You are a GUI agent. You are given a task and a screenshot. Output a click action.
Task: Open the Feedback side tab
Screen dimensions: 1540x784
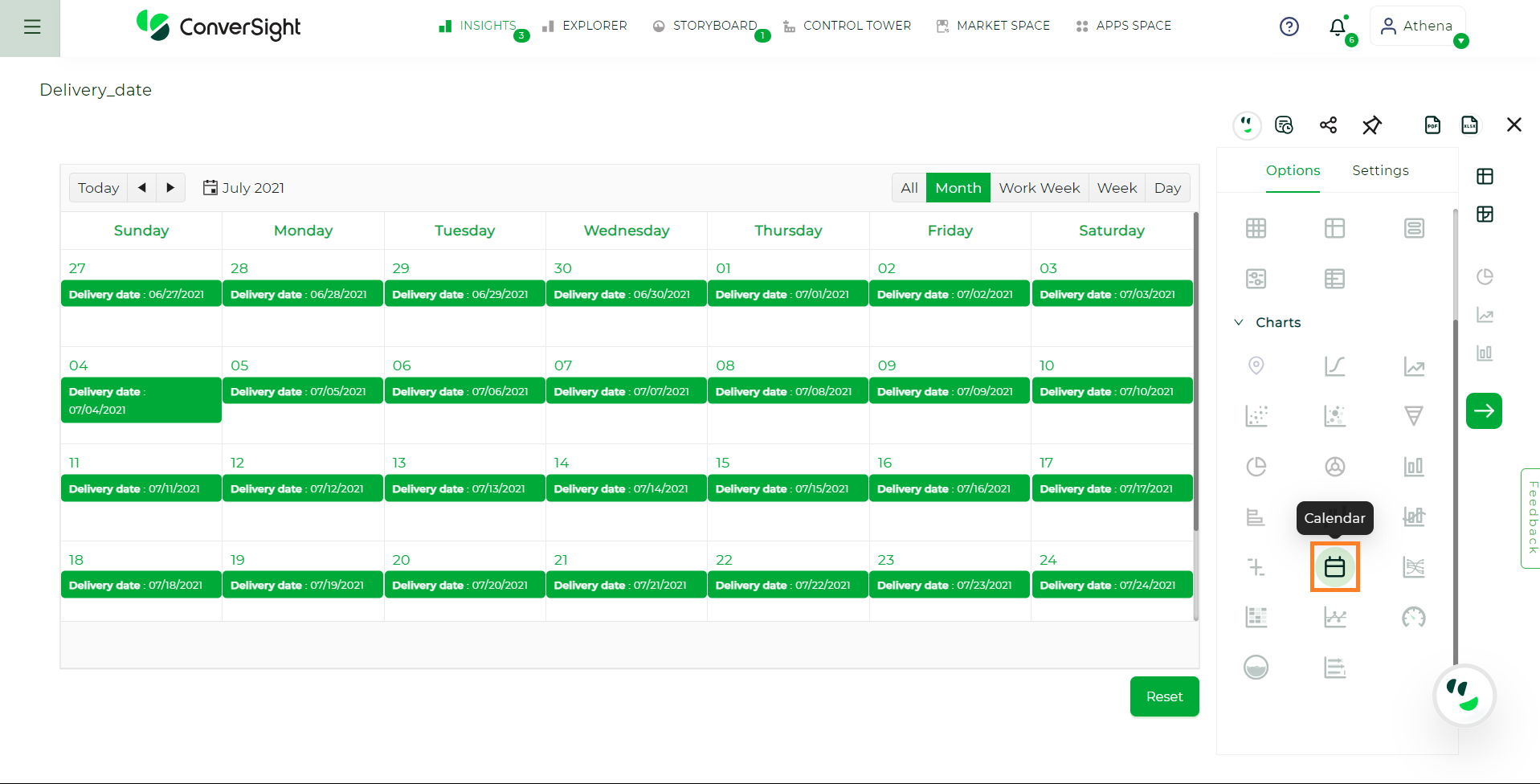click(x=1532, y=518)
